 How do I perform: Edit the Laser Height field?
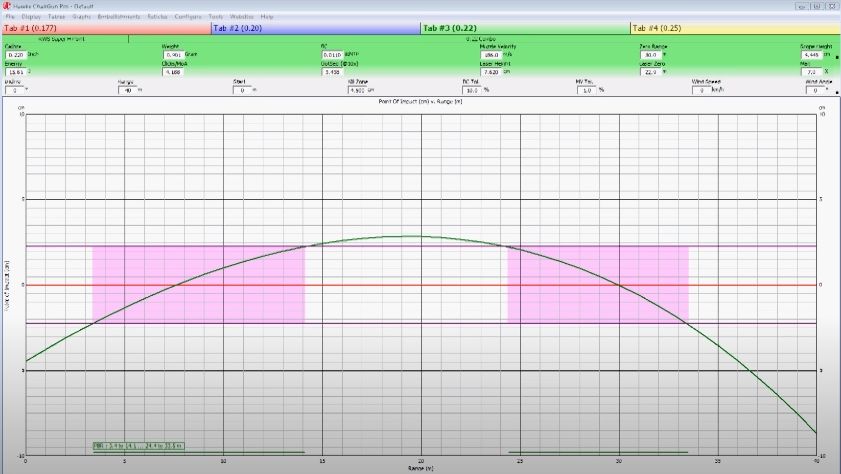[x=491, y=72]
